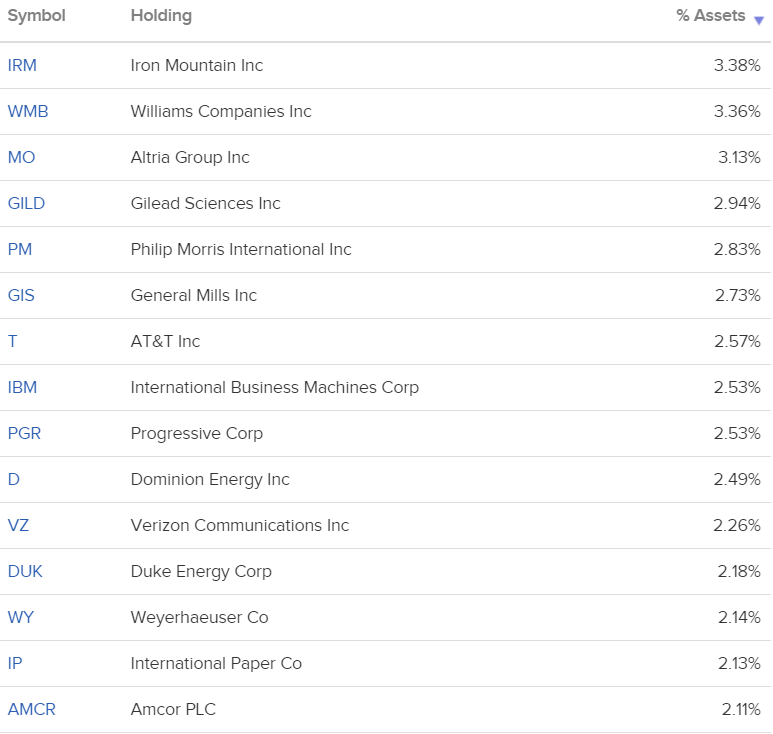
Task: Select the Duke Energy Corp holding name
Action: click(x=201, y=571)
